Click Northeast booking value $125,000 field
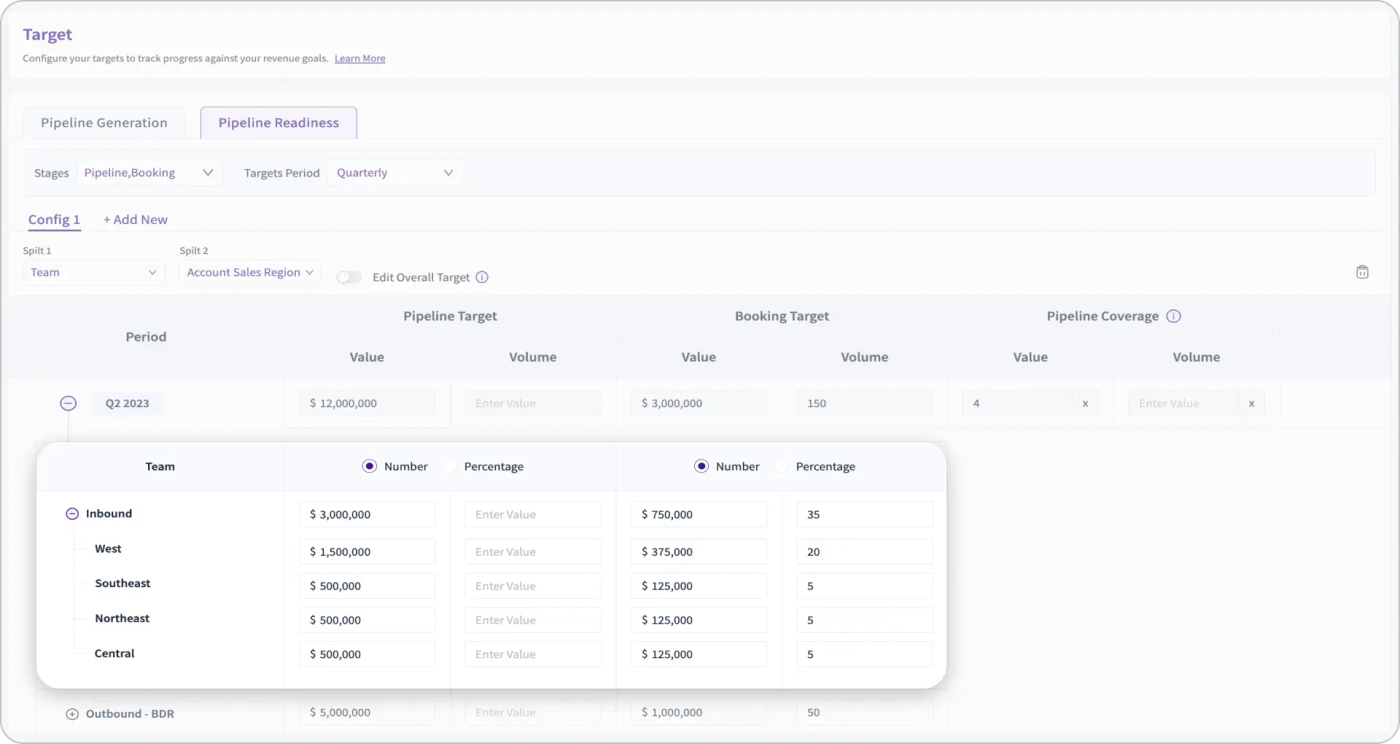 pos(699,620)
